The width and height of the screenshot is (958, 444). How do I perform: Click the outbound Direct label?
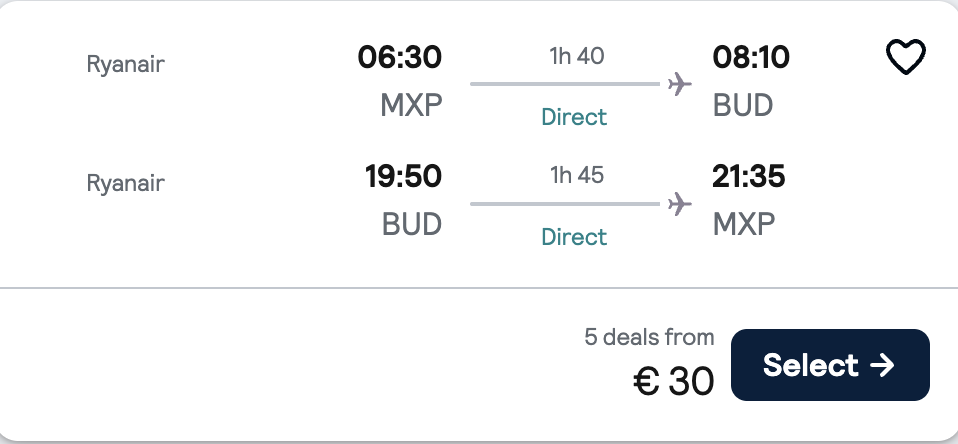click(x=574, y=117)
